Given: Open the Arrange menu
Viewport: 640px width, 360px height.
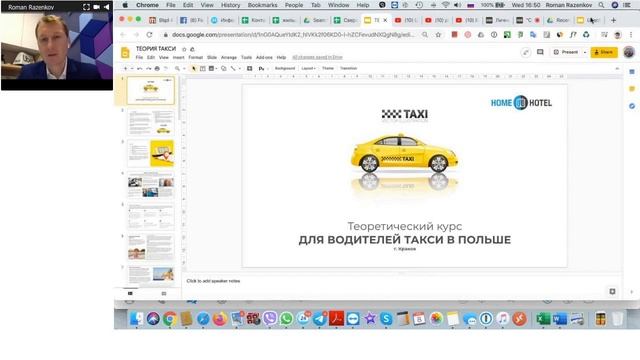Looking at the screenshot, I should 229,58.
